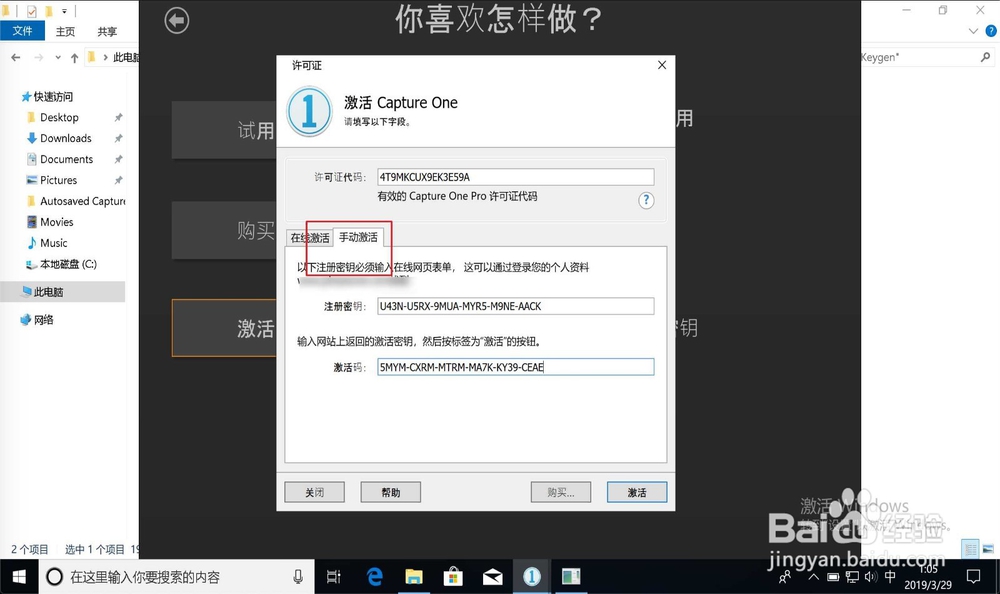Expand the ribbon chevron in Explorer
1000x594 pixels.
(x=973, y=31)
